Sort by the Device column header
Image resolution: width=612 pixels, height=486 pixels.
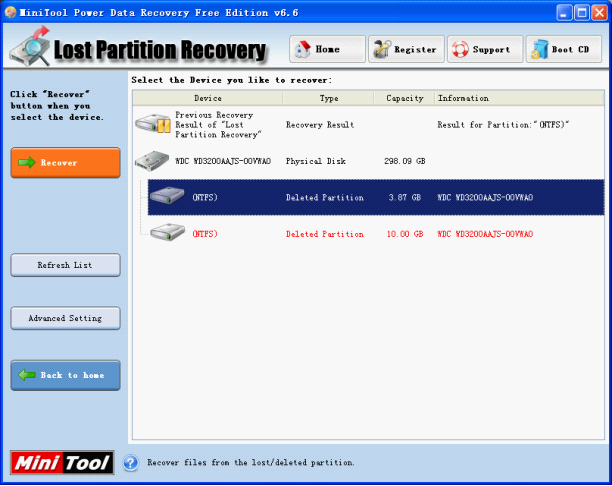tap(208, 98)
